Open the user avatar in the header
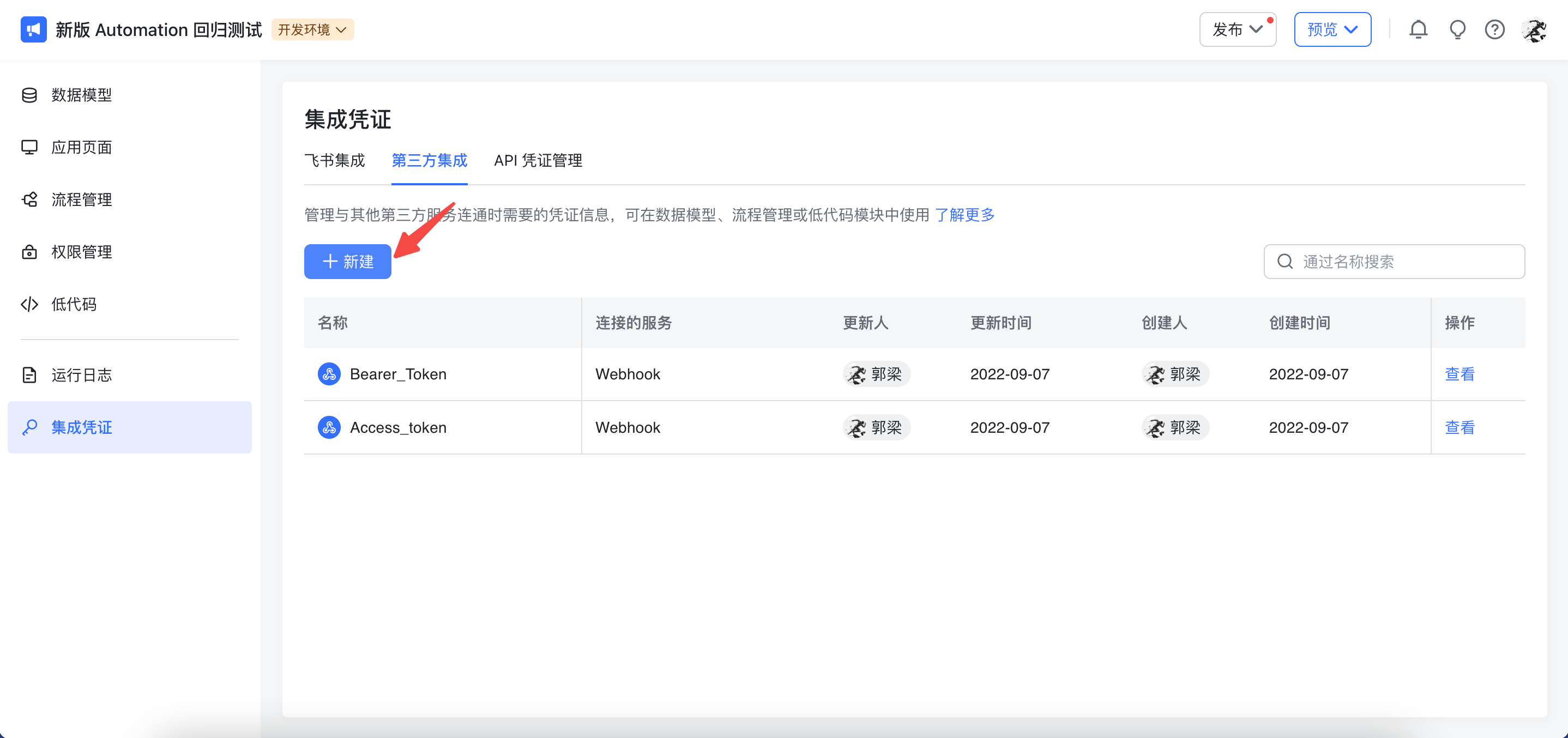 pyautogui.click(x=1535, y=29)
